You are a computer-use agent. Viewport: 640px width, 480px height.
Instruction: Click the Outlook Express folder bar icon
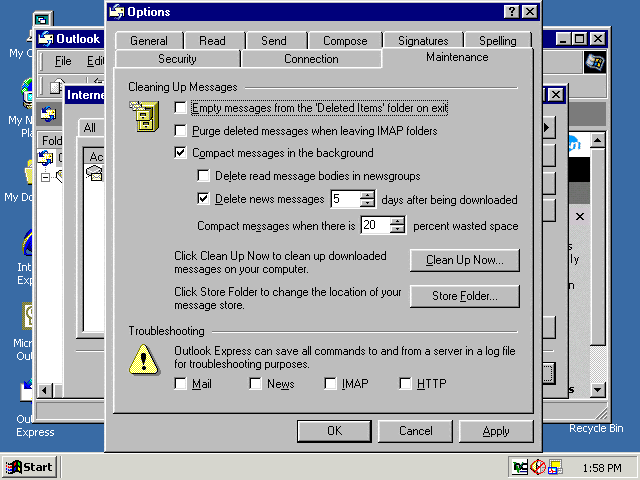pyautogui.click(x=48, y=114)
